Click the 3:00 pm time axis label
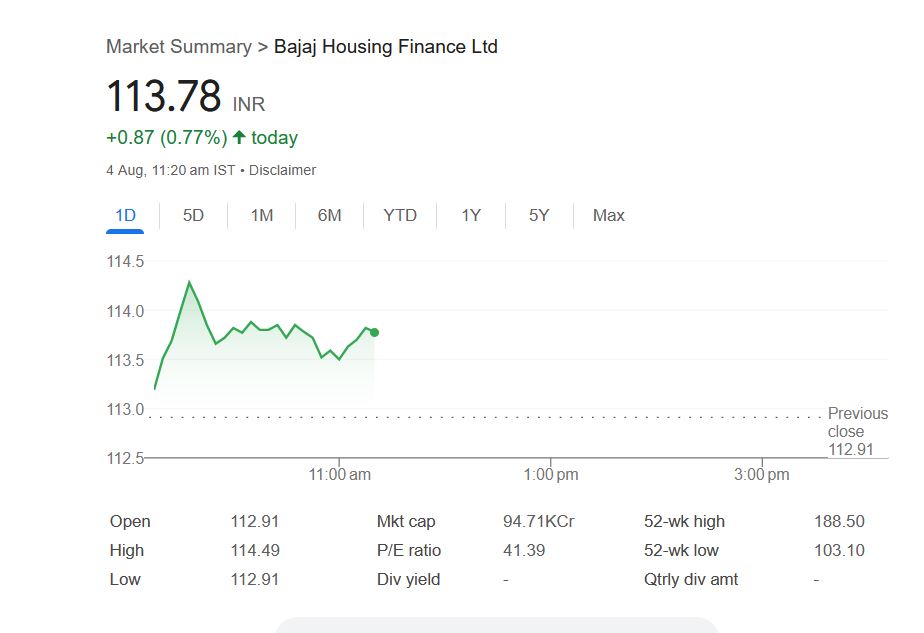Viewport: 924px width, 633px height. (x=762, y=475)
